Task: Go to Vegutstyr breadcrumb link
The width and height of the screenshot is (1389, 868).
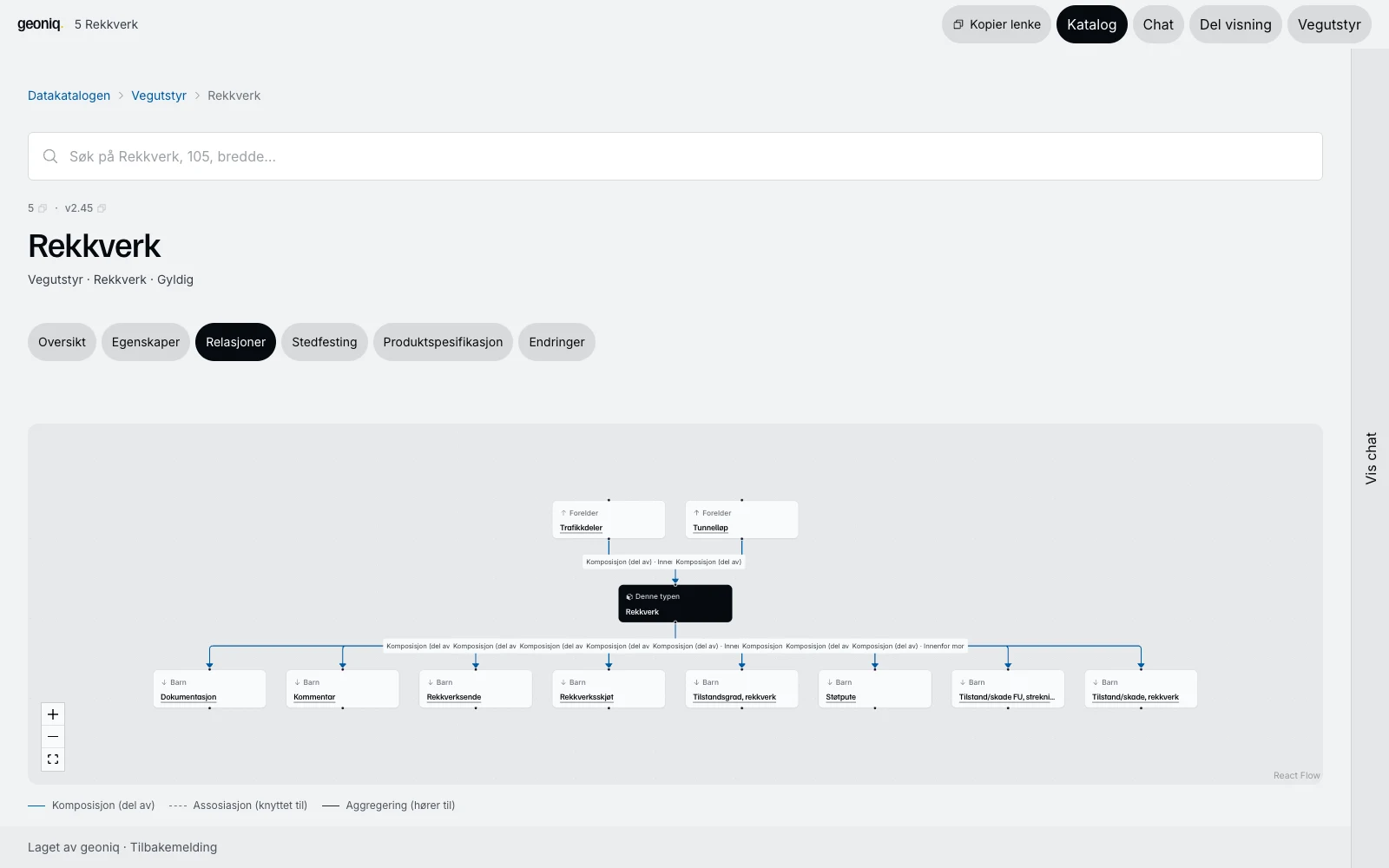Action: click(x=159, y=95)
